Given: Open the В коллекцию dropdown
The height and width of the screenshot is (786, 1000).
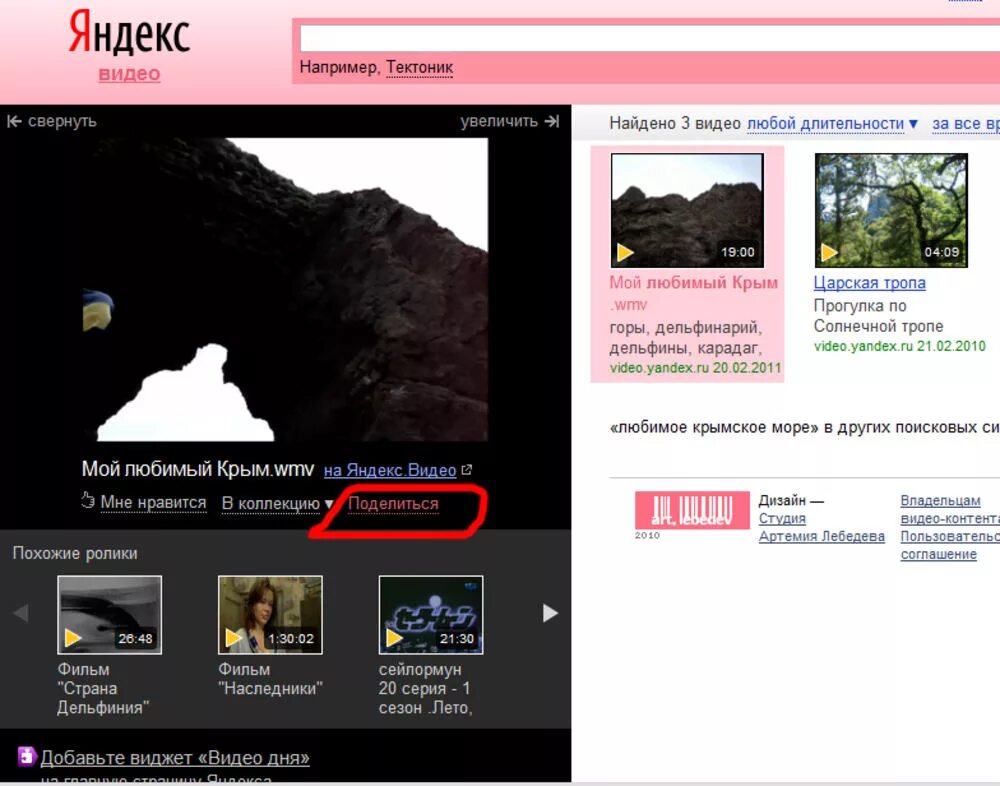Looking at the screenshot, I should coord(277,503).
